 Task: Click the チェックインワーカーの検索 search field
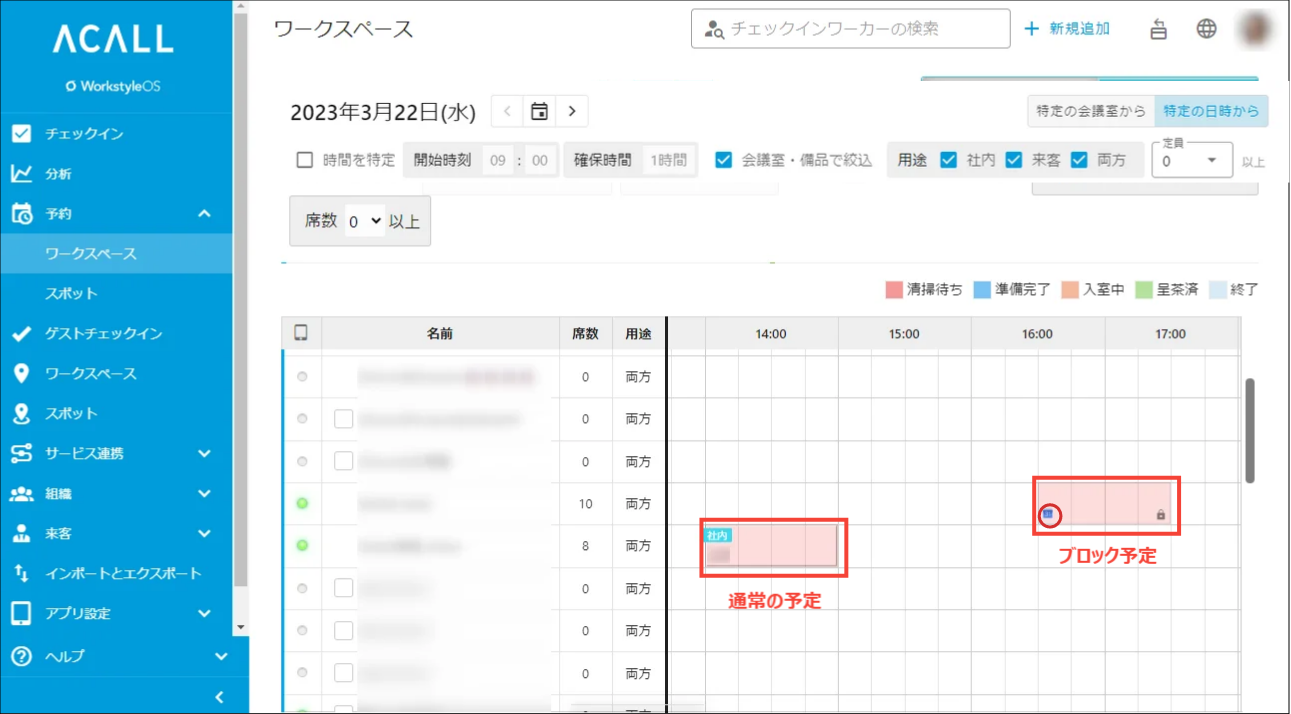pyautogui.click(x=850, y=29)
